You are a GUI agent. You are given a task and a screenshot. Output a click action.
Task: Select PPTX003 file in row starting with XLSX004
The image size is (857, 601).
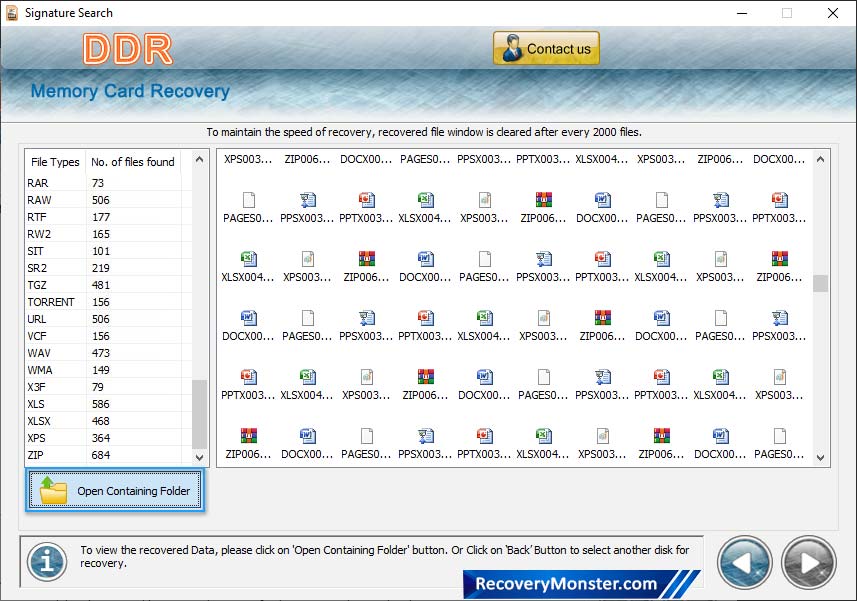pyautogui.click(x=602, y=267)
